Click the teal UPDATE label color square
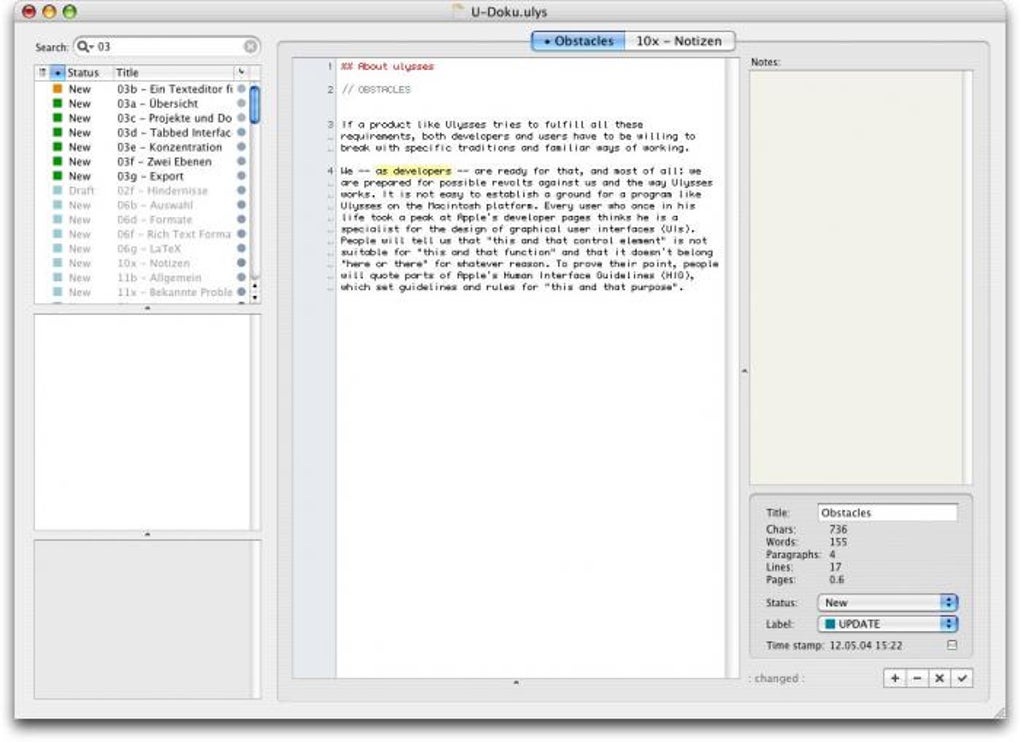Viewport: 1020px width, 742px height. point(830,624)
